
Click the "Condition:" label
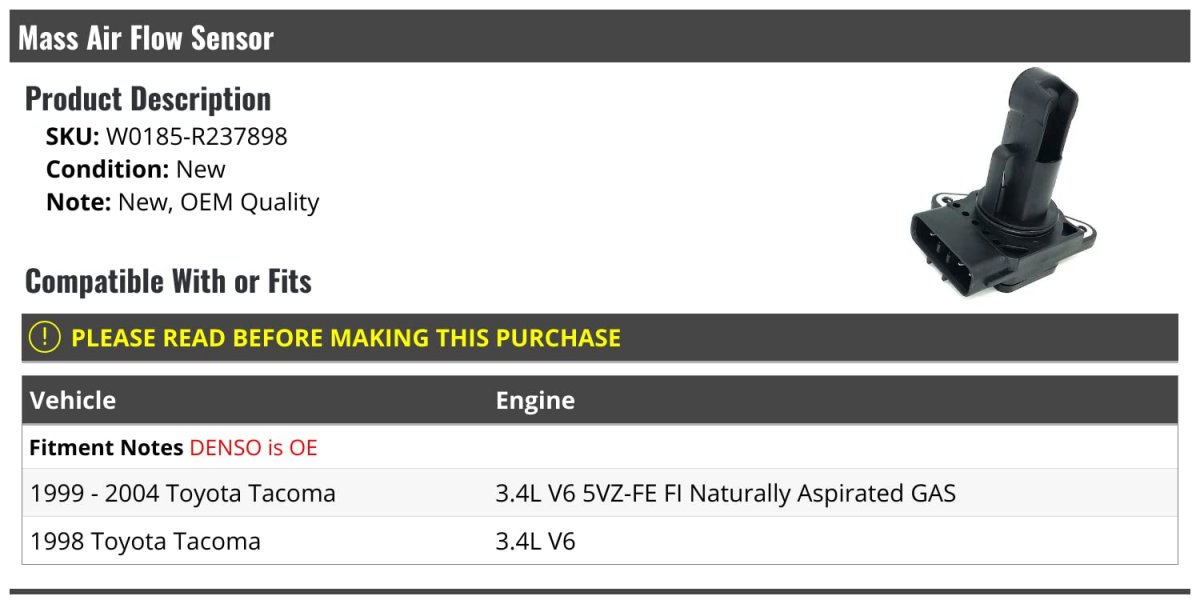click(x=107, y=169)
